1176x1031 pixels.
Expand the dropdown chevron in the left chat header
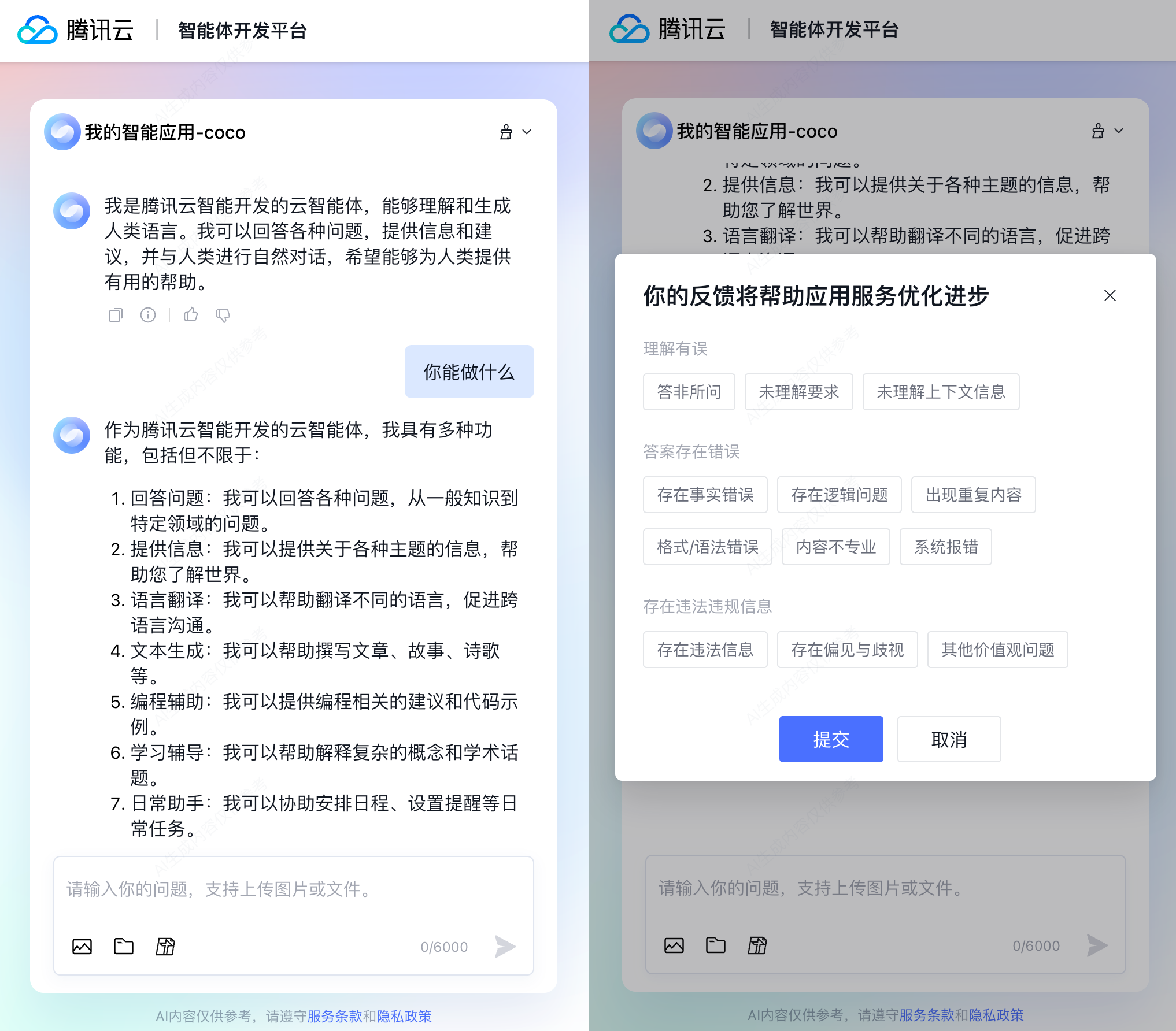[527, 132]
